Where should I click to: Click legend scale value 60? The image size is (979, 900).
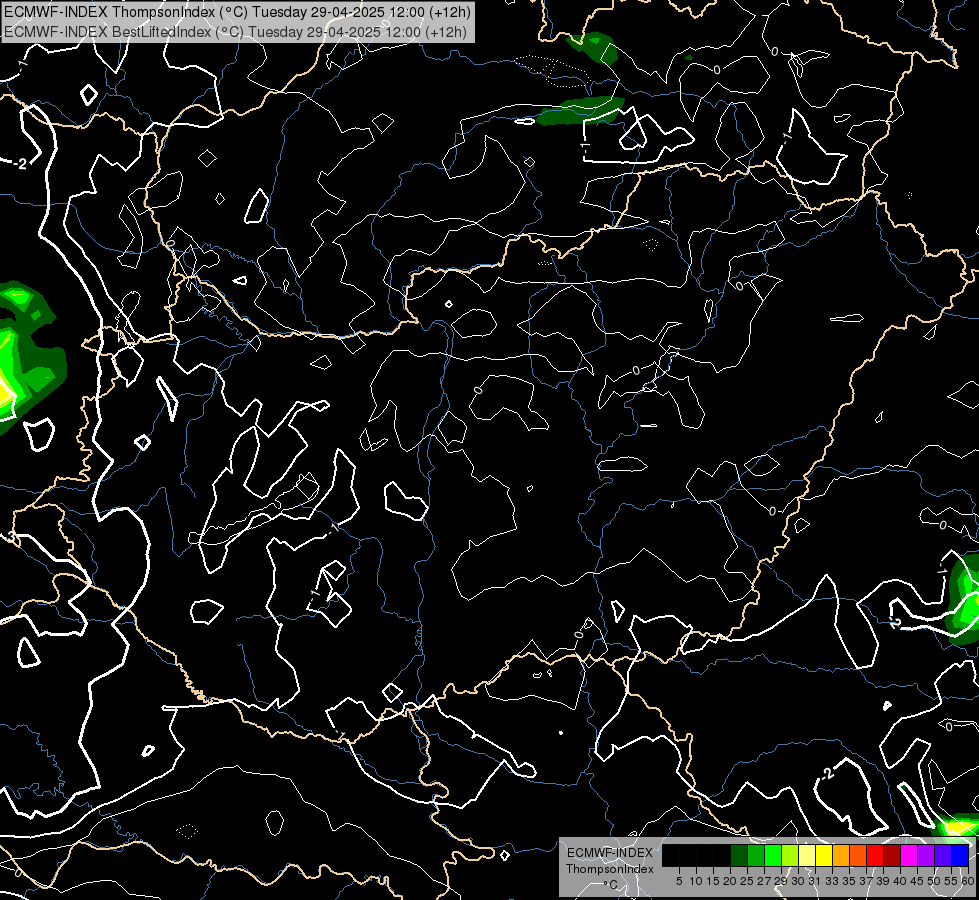point(968,881)
